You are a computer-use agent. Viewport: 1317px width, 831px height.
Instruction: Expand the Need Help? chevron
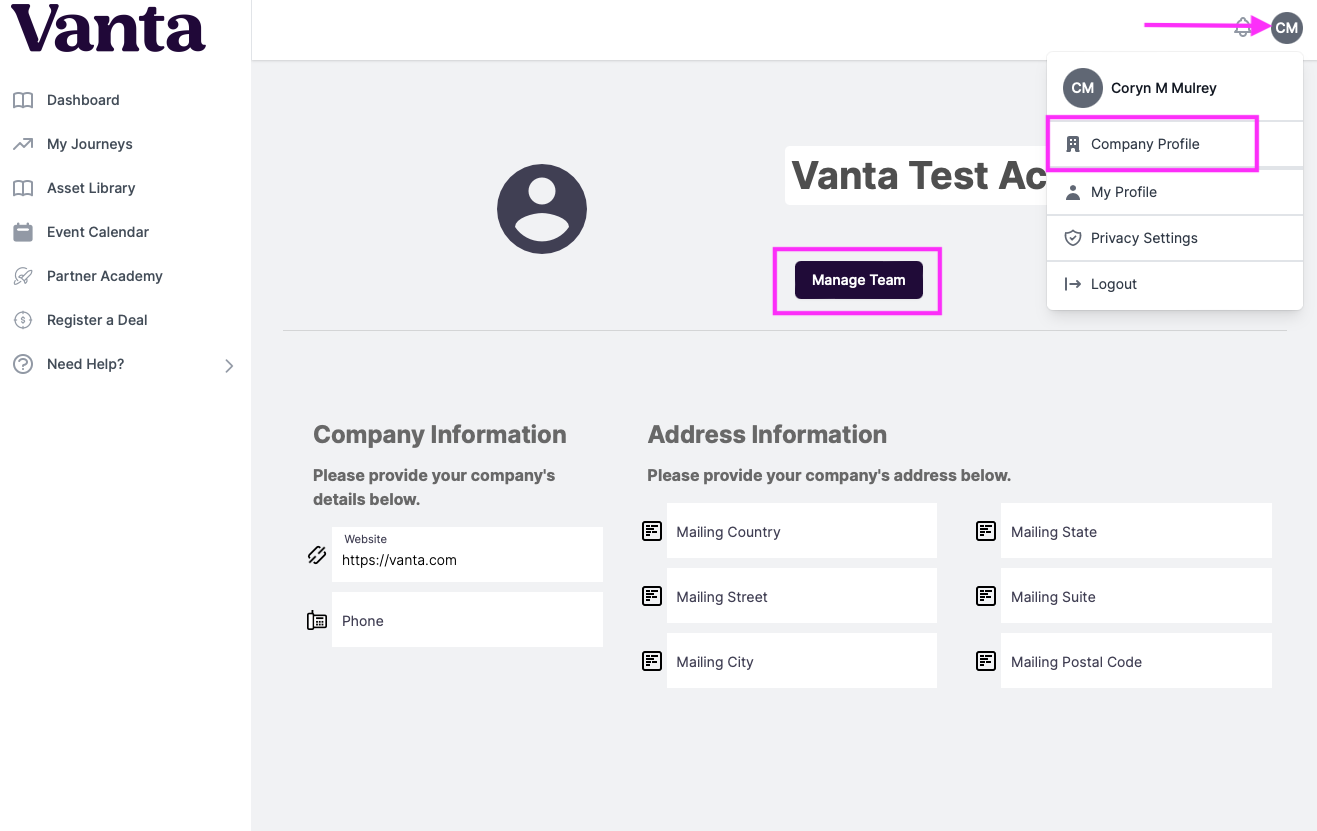(229, 366)
